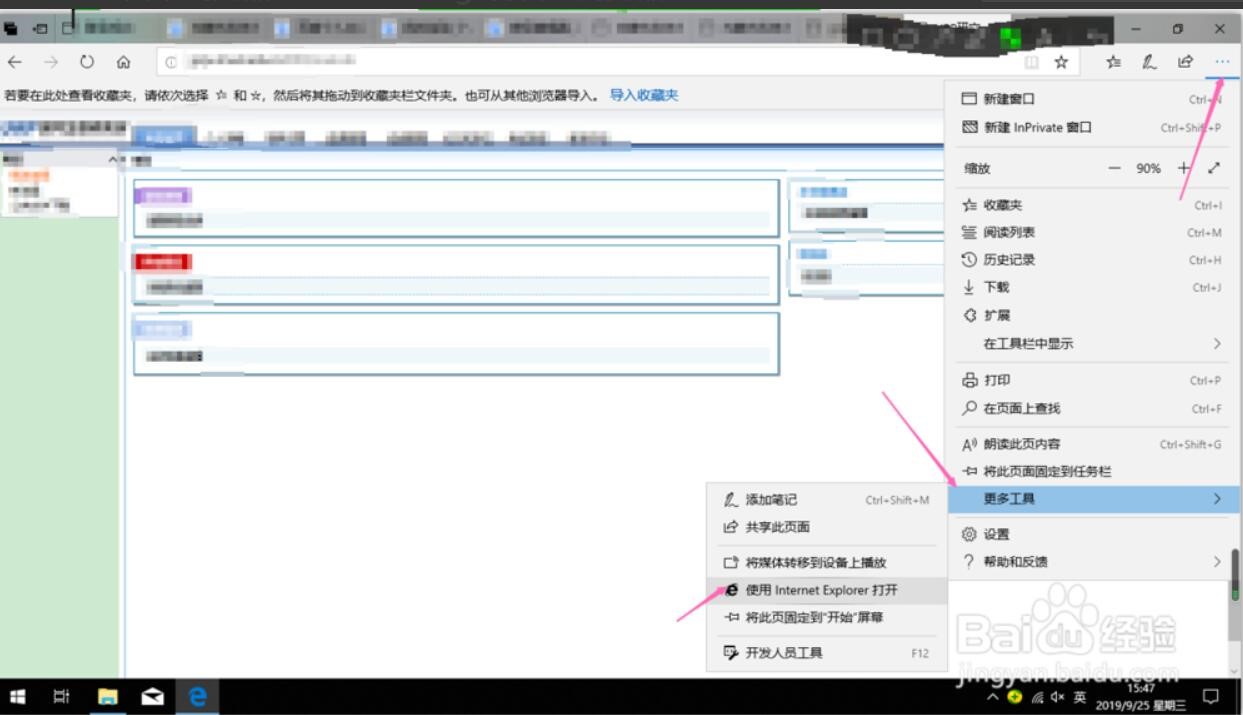
Task: Refresh the current page
Action: coord(87,62)
